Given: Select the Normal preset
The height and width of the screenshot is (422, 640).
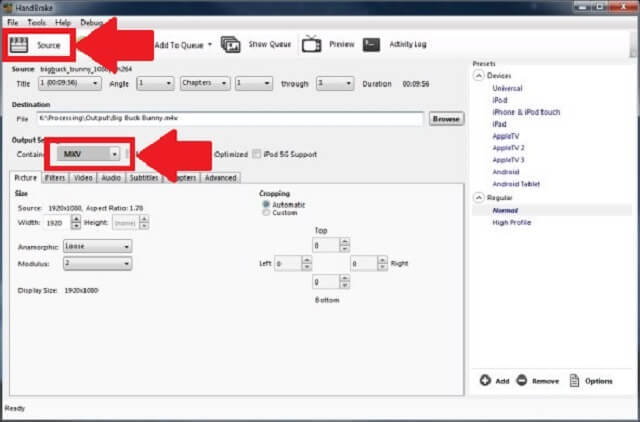Looking at the screenshot, I should [x=505, y=210].
